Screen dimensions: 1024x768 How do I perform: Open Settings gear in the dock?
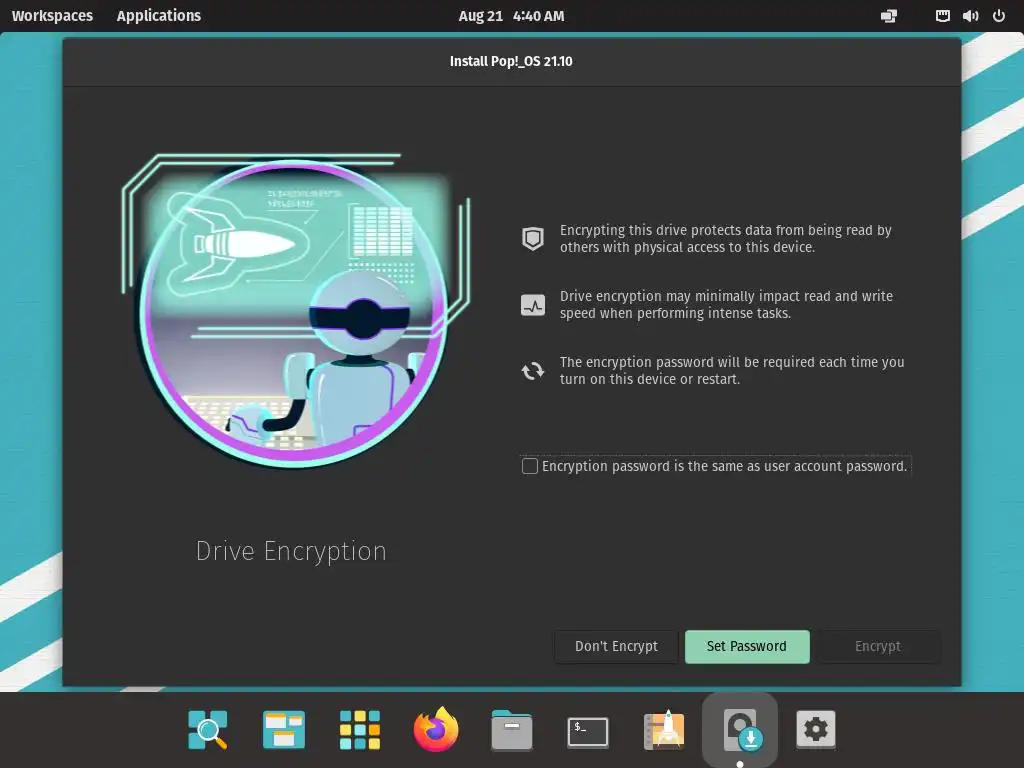[x=816, y=729]
